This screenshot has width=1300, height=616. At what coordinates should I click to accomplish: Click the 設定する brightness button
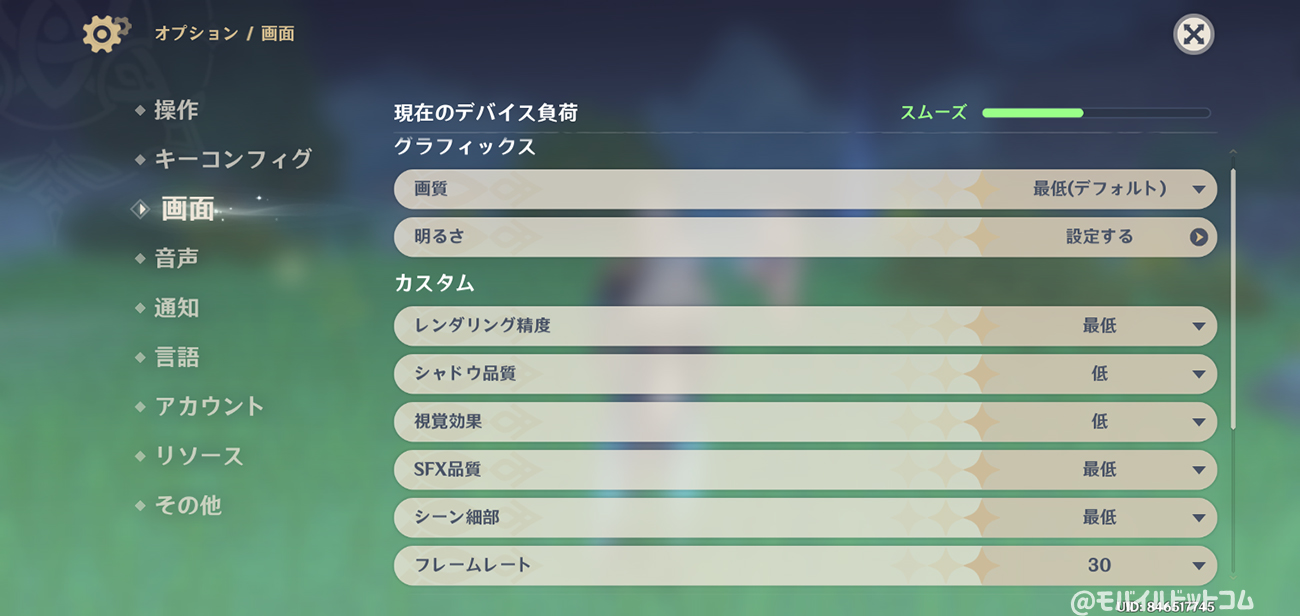click(1099, 238)
